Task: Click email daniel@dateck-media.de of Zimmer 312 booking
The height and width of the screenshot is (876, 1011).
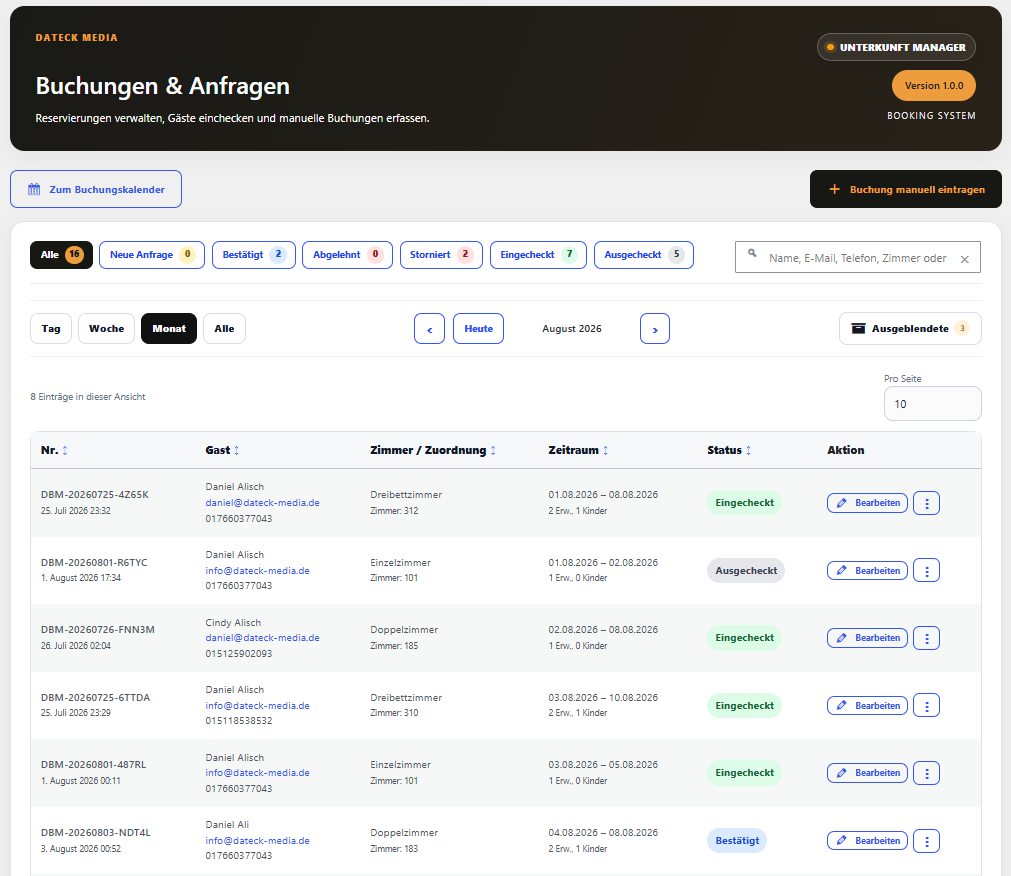Action: coord(262,503)
